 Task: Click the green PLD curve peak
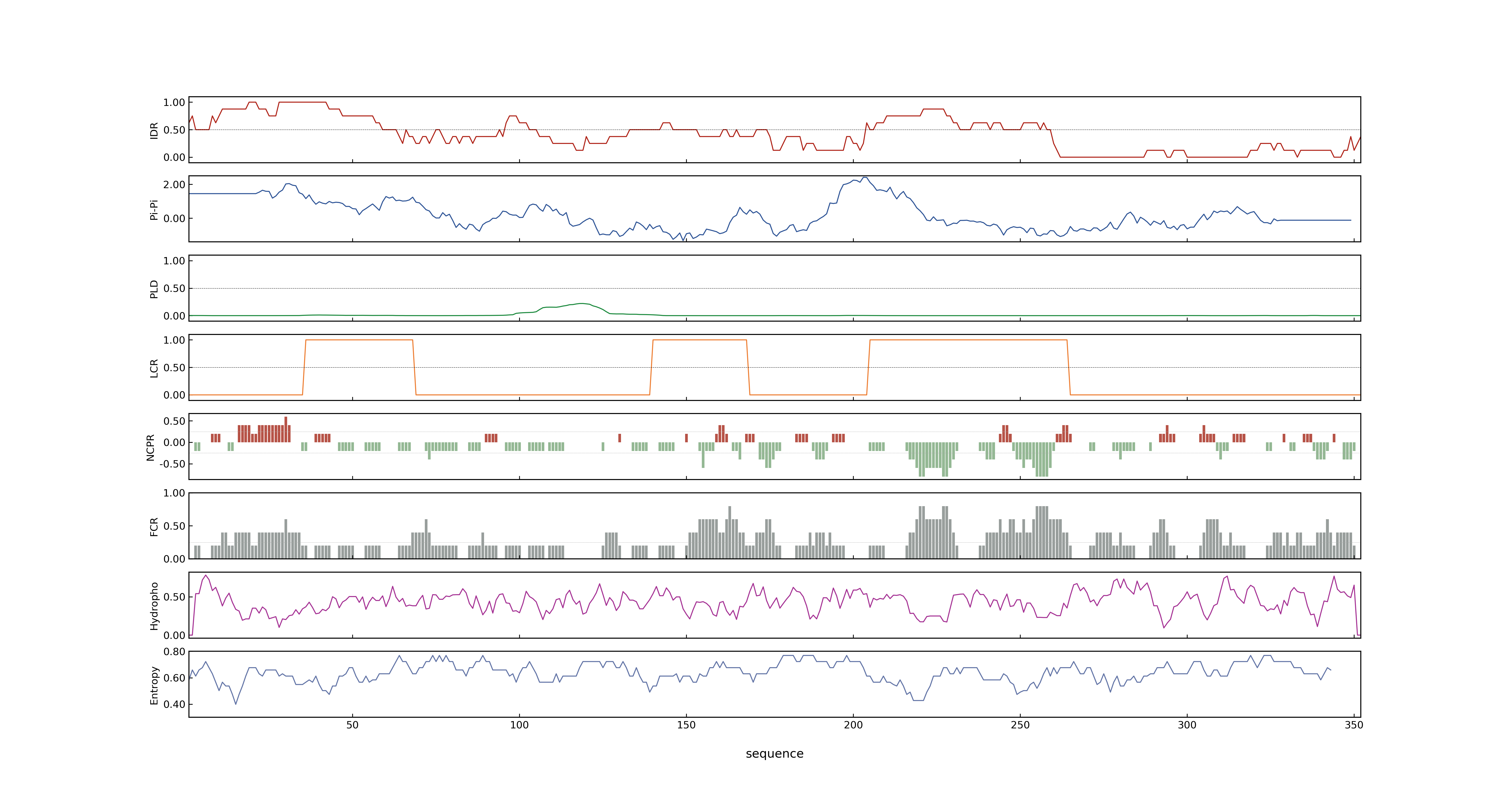tap(582, 303)
